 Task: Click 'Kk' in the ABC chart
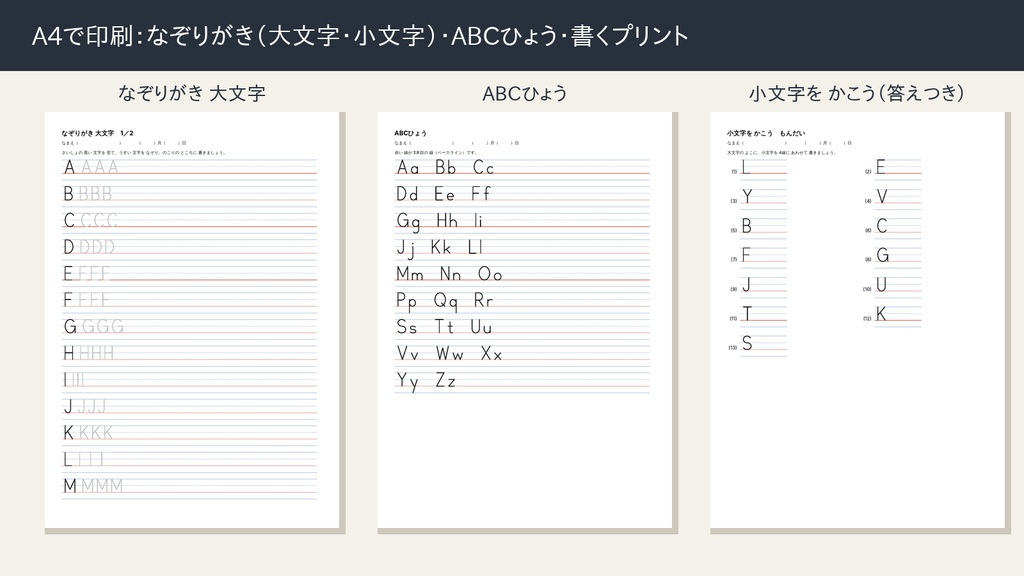[441, 248]
